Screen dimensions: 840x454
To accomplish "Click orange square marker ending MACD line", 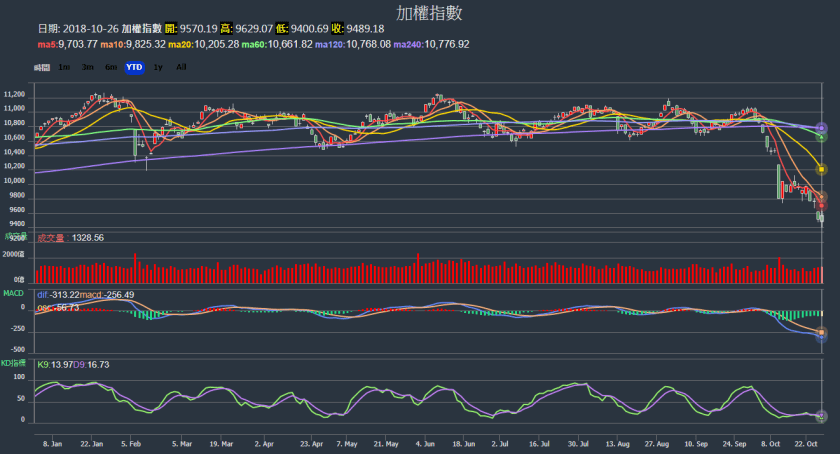I will pyautogui.click(x=822, y=332).
